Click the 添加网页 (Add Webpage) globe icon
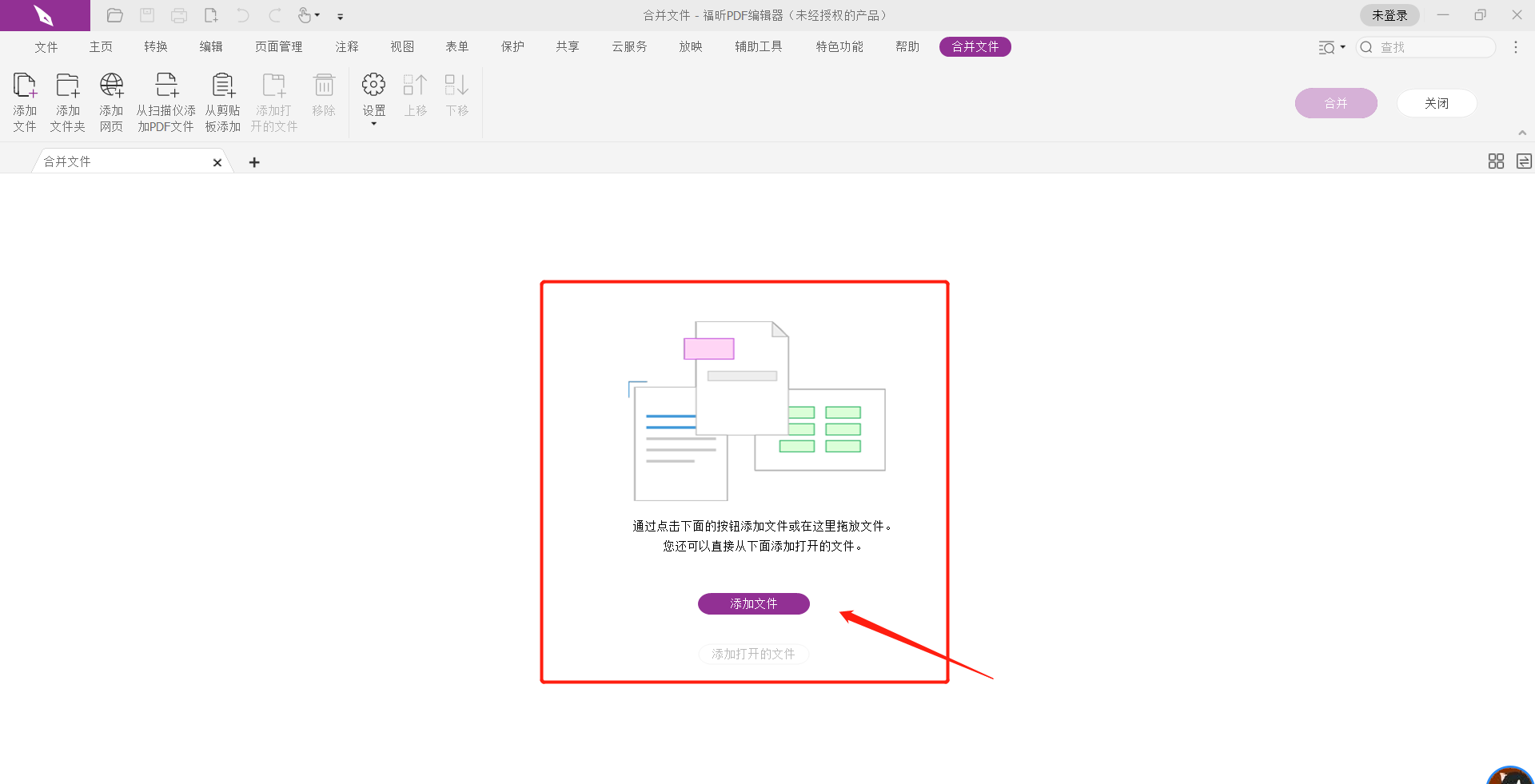 click(x=111, y=84)
